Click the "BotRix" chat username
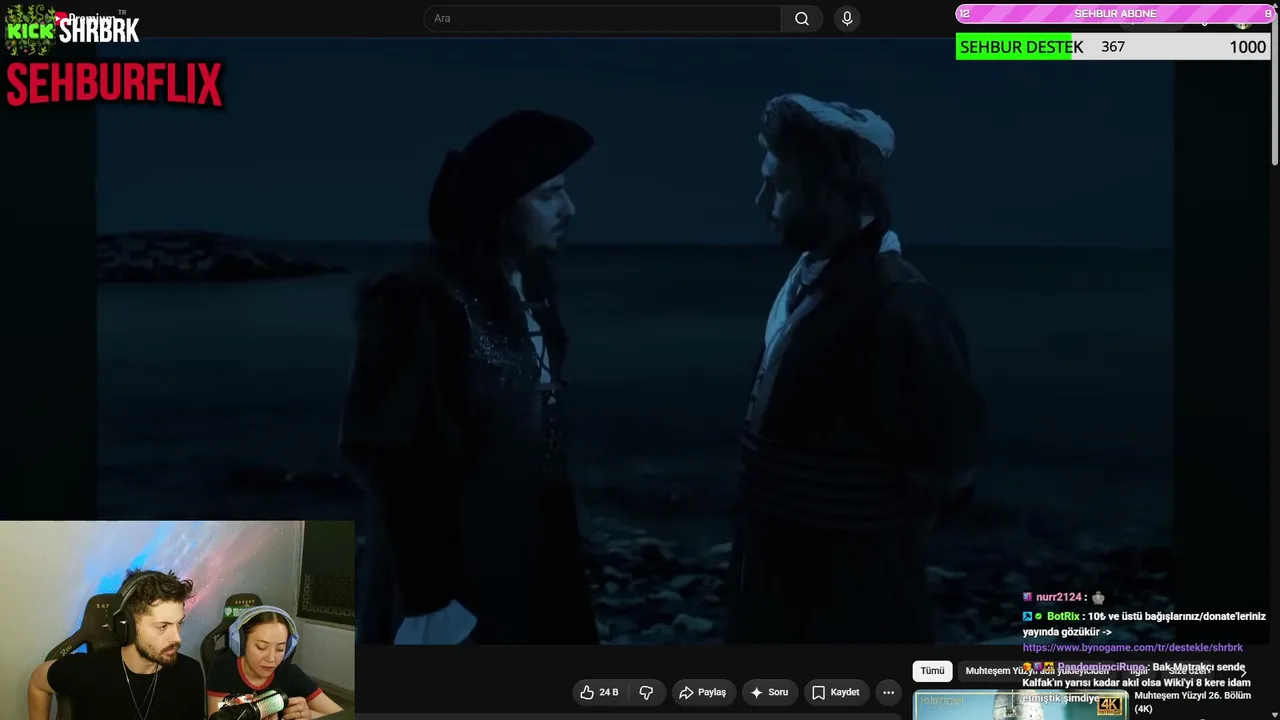The image size is (1280, 720). (x=1063, y=616)
